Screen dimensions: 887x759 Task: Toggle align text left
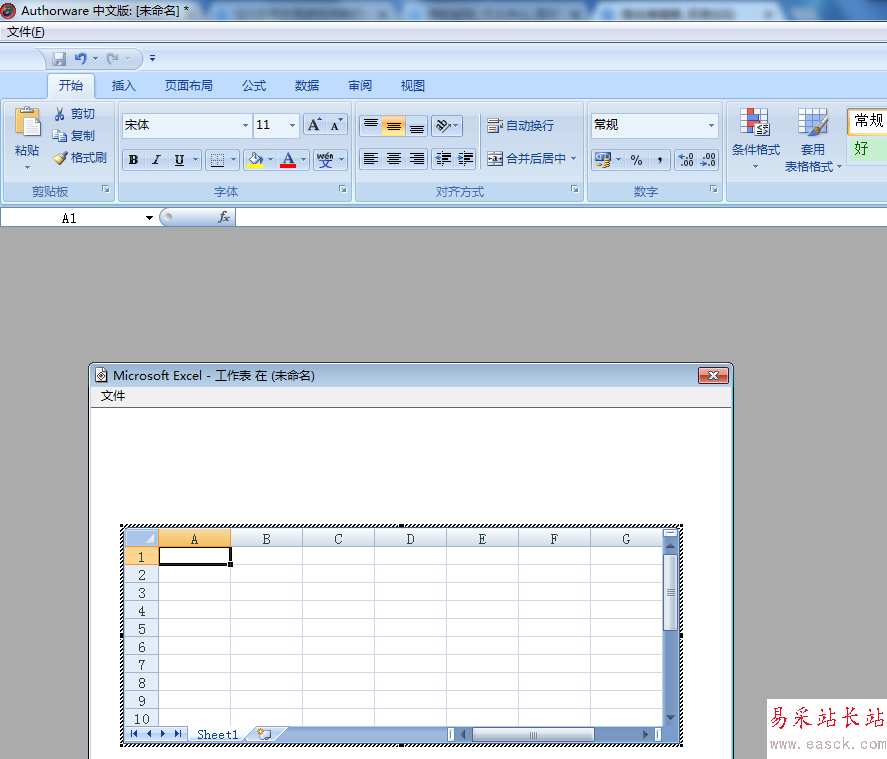(x=371, y=159)
